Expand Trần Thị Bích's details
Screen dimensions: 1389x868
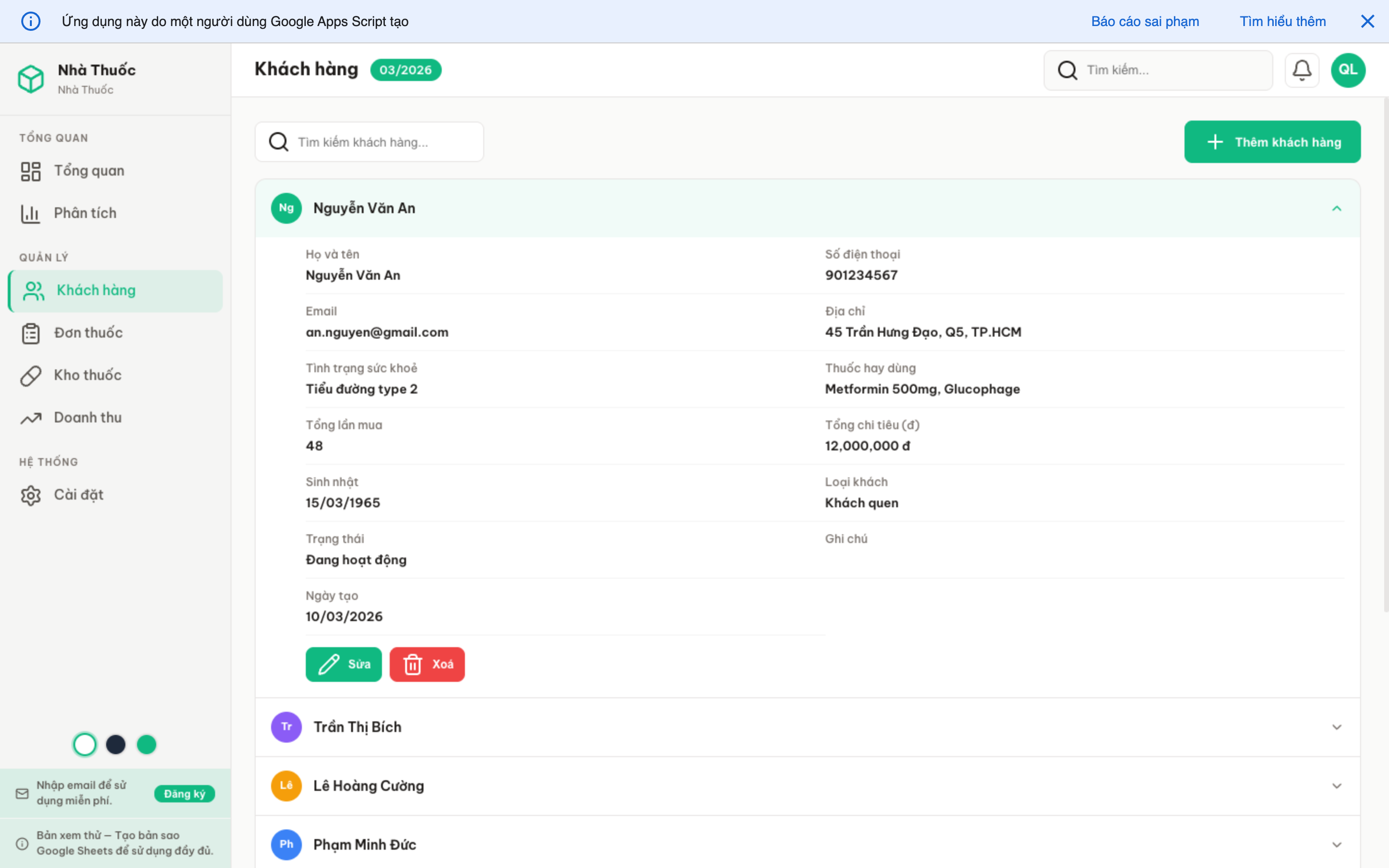pyautogui.click(x=1337, y=726)
